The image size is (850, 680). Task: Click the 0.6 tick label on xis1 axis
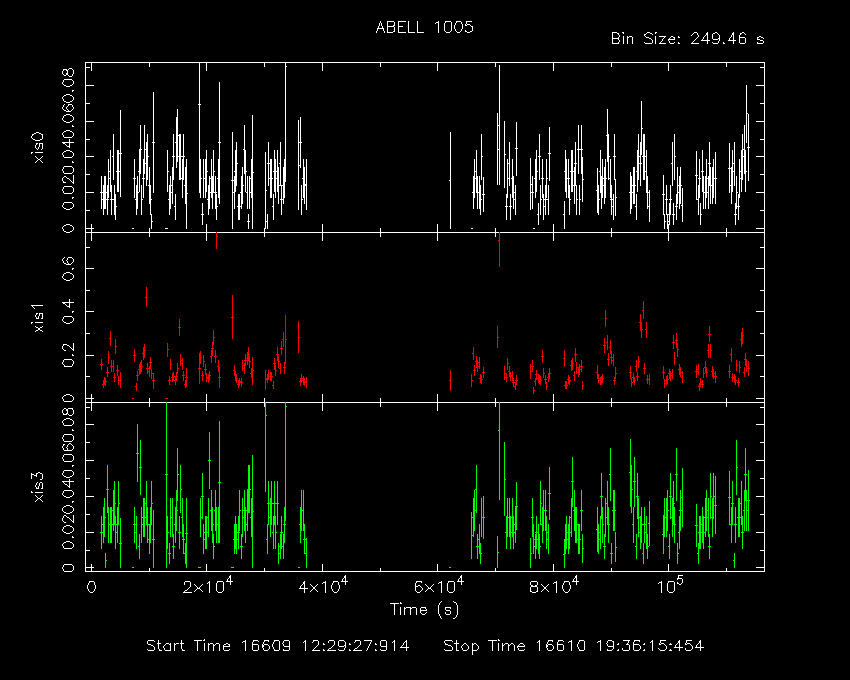coord(68,268)
